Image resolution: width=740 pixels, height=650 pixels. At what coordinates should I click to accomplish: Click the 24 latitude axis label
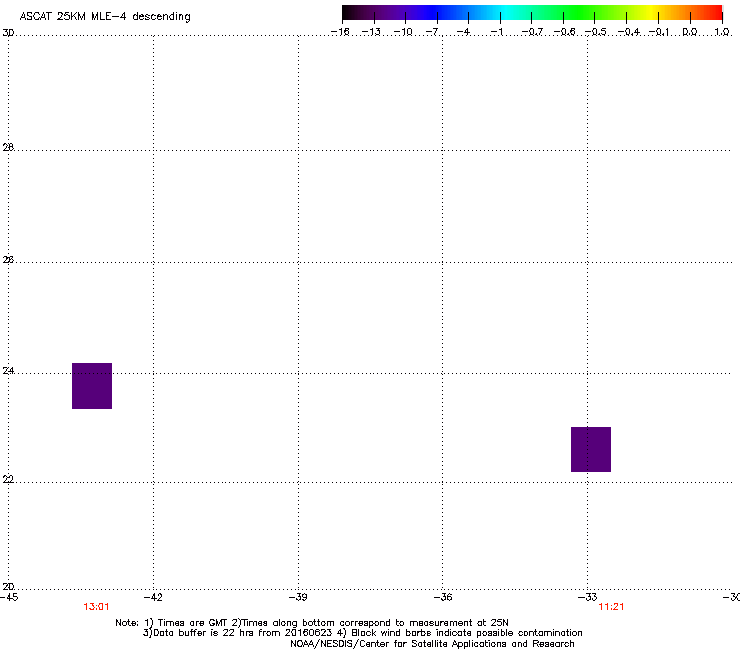8,371
